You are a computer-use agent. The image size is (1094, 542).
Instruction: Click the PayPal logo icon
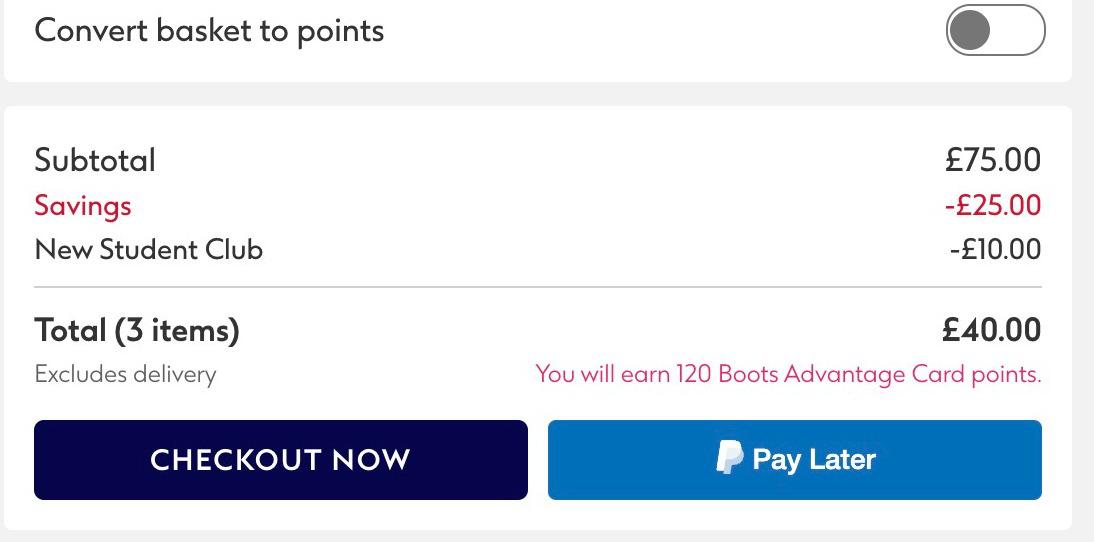point(729,458)
